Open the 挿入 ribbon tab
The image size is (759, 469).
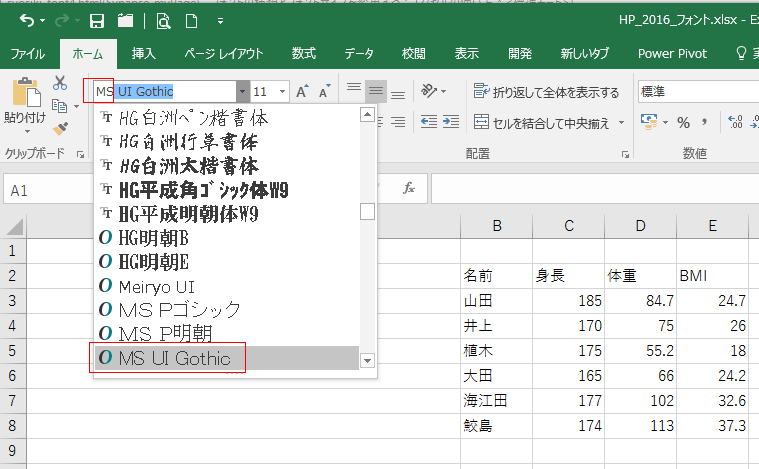pyautogui.click(x=143, y=53)
